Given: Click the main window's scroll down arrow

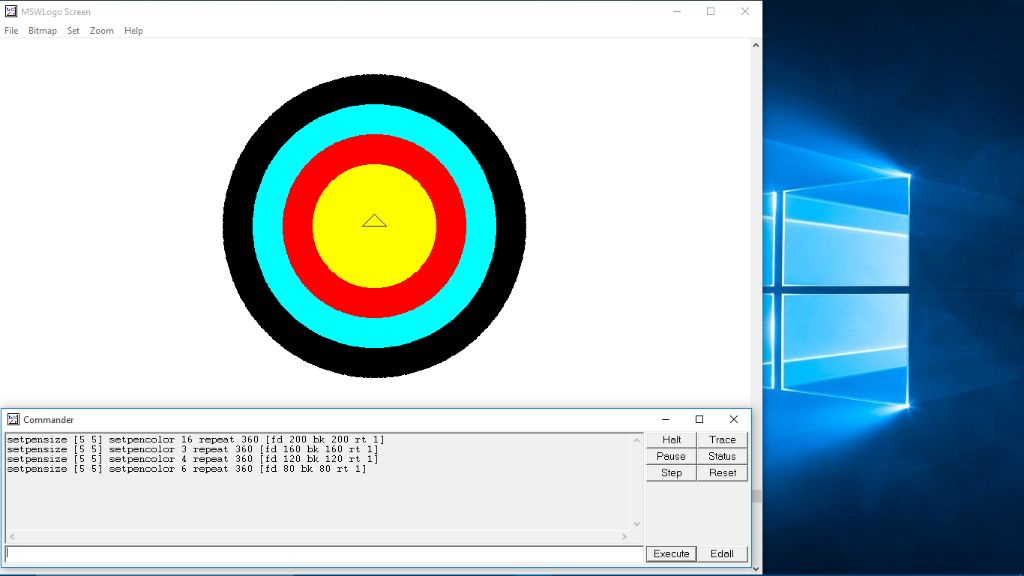Looking at the screenshot, I should tap(756, 569).
